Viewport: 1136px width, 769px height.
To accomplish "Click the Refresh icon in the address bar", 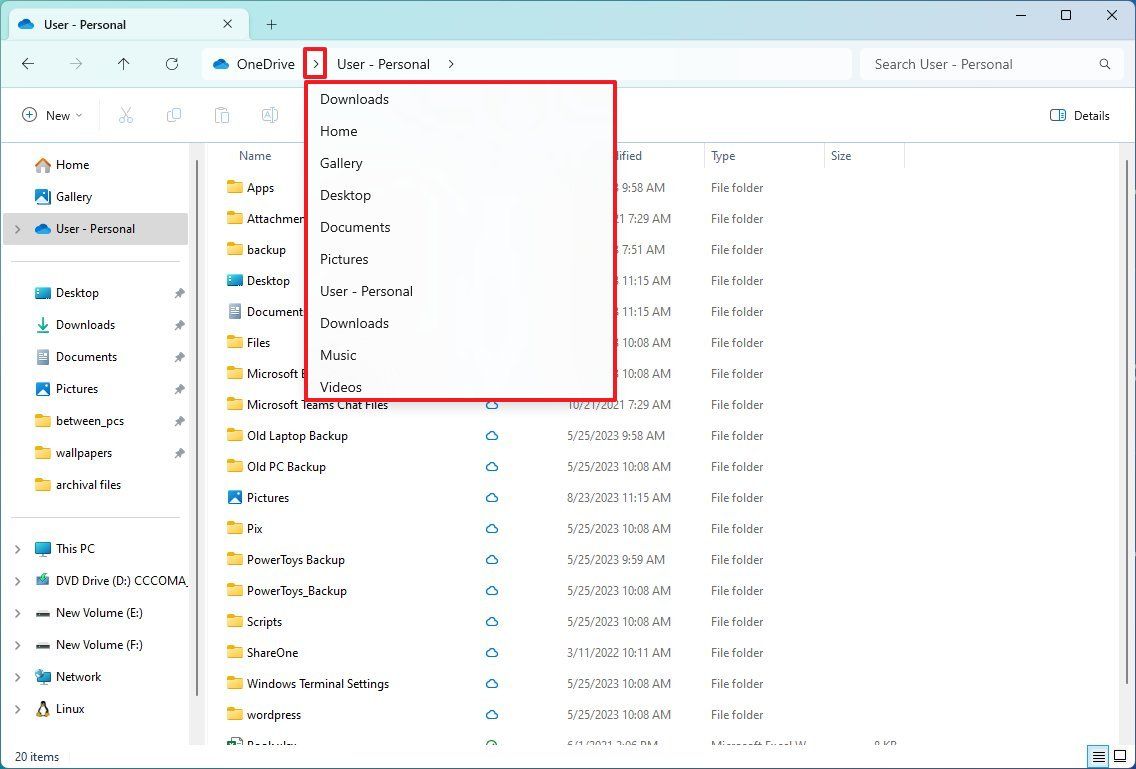I will point(172,63).
